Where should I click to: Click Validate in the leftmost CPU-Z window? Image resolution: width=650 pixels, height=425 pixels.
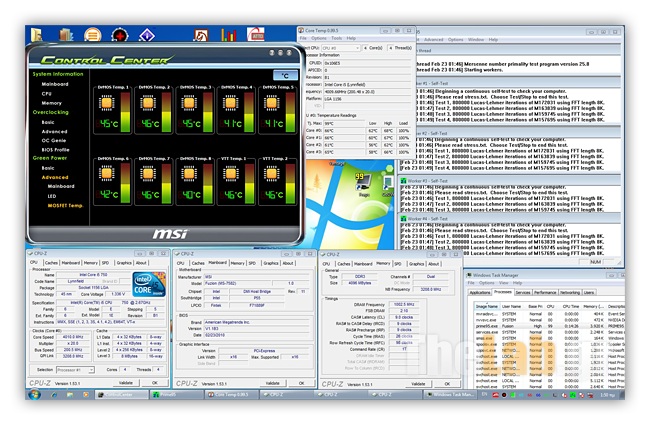tap(125, 382)
